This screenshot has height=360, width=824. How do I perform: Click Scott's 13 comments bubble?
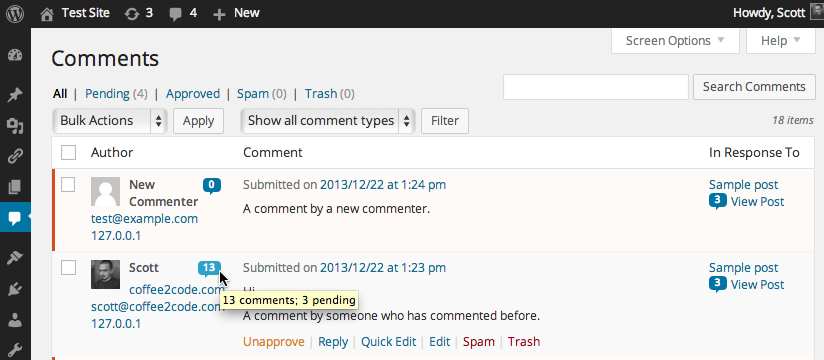pyautogui.click(x=209, y=269)
